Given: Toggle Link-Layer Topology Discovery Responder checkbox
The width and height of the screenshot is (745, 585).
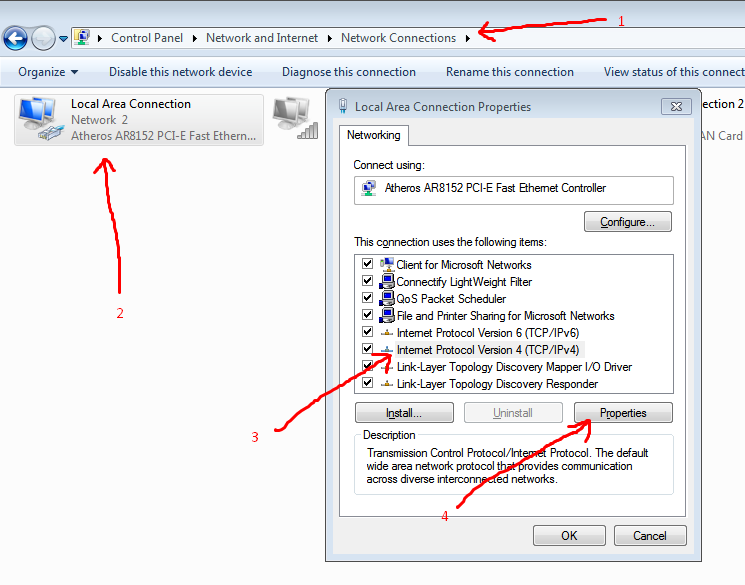Looking at the screenshot, I should (x=367, y=383).
